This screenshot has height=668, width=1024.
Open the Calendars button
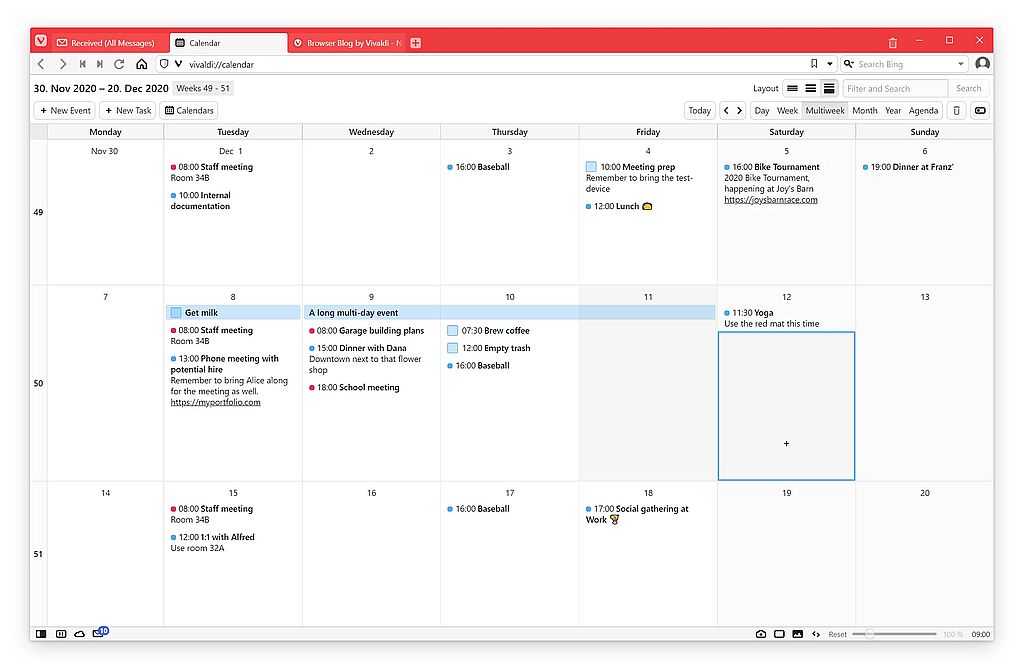[x=189, y=110]
